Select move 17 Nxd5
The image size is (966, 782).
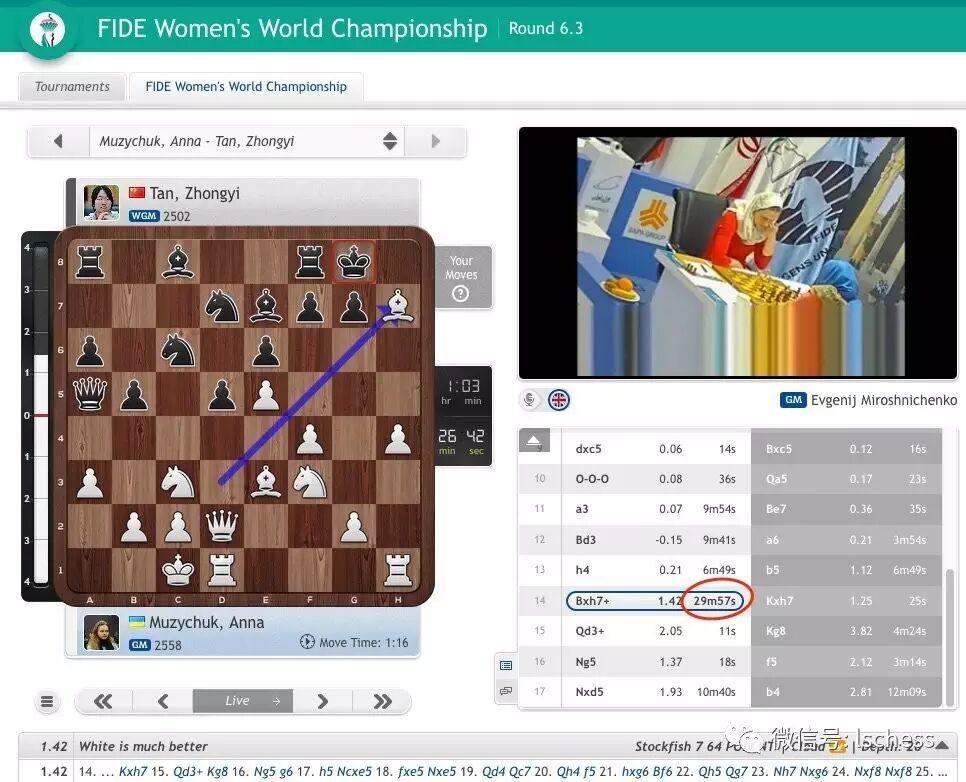[656, 692]
